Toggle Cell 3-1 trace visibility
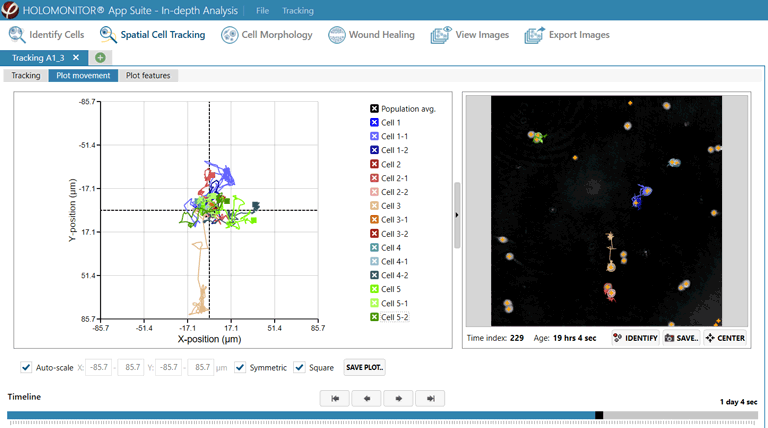 [x=374, y=219]
